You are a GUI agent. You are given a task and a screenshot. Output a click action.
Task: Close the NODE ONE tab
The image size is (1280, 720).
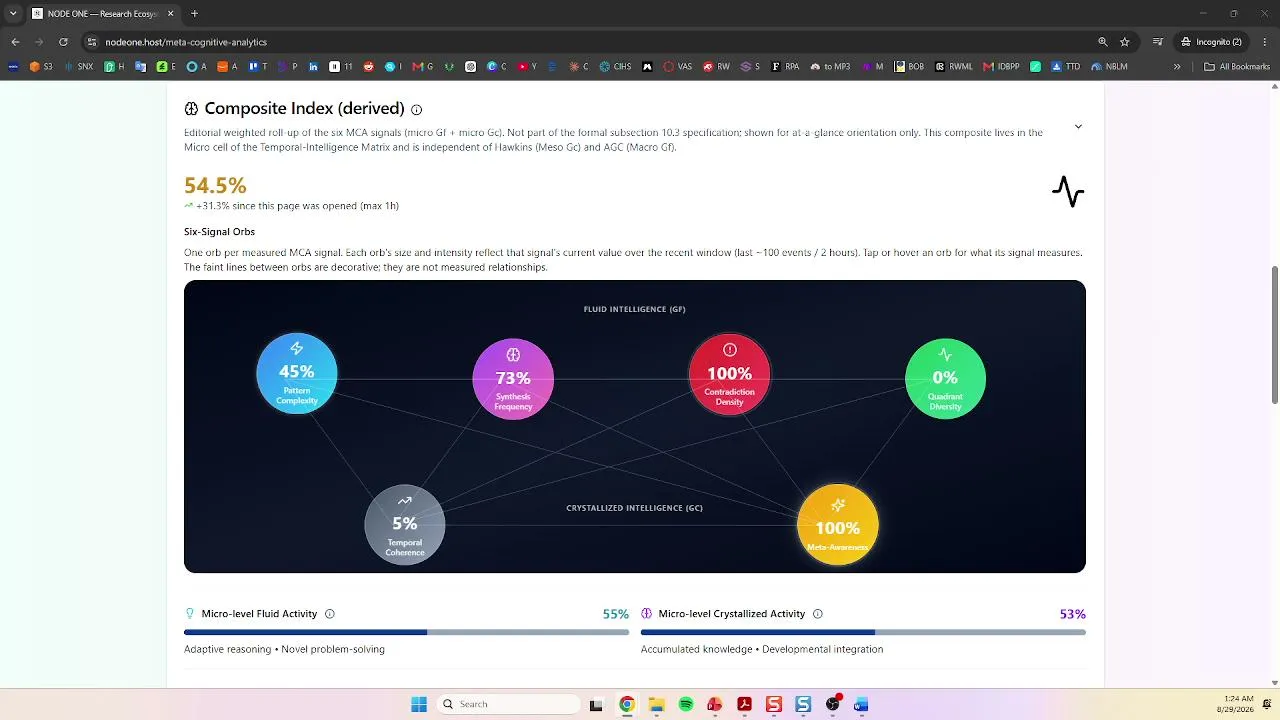pos(170,14)
